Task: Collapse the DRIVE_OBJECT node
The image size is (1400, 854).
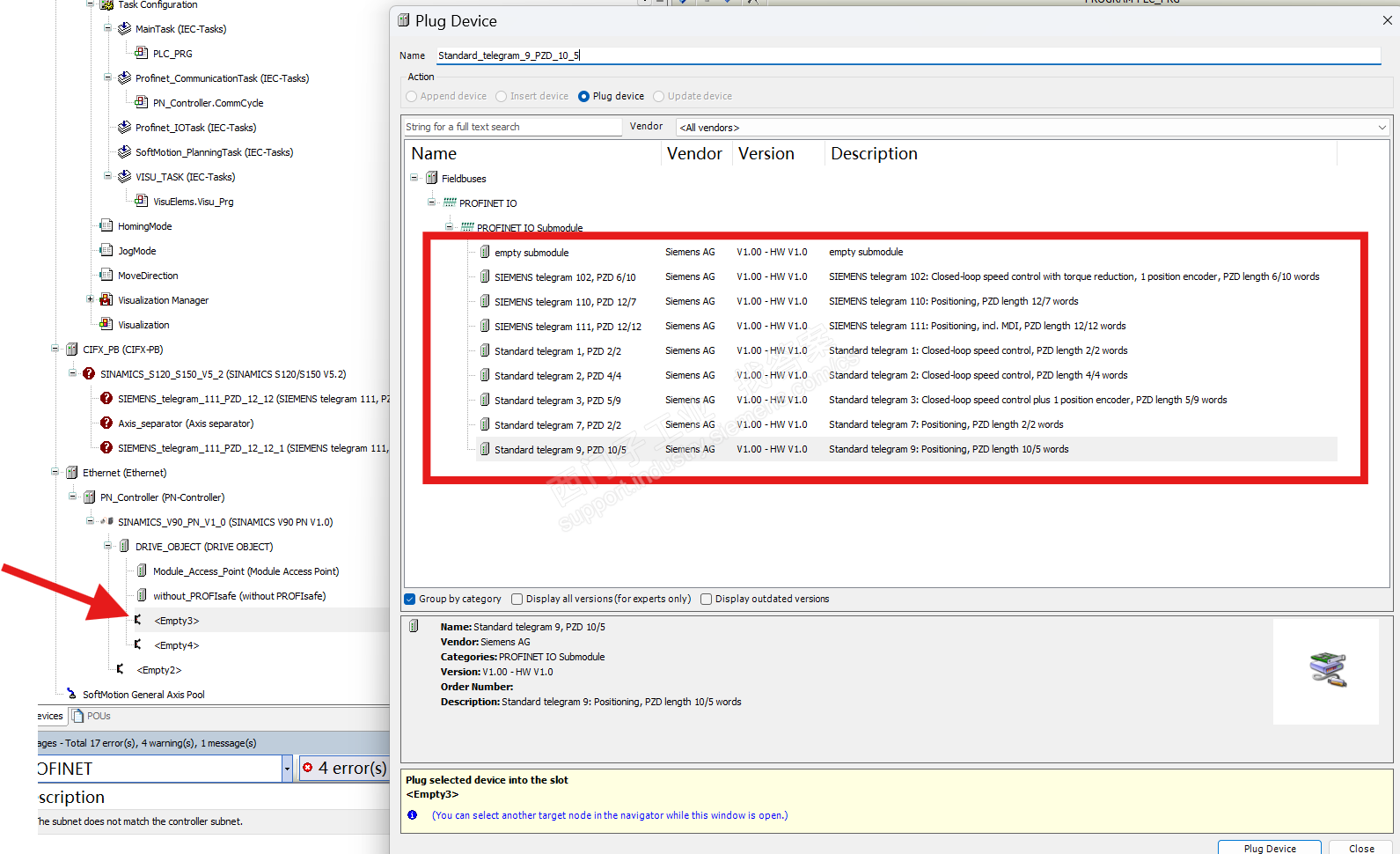Action: [x=107, y=547]
